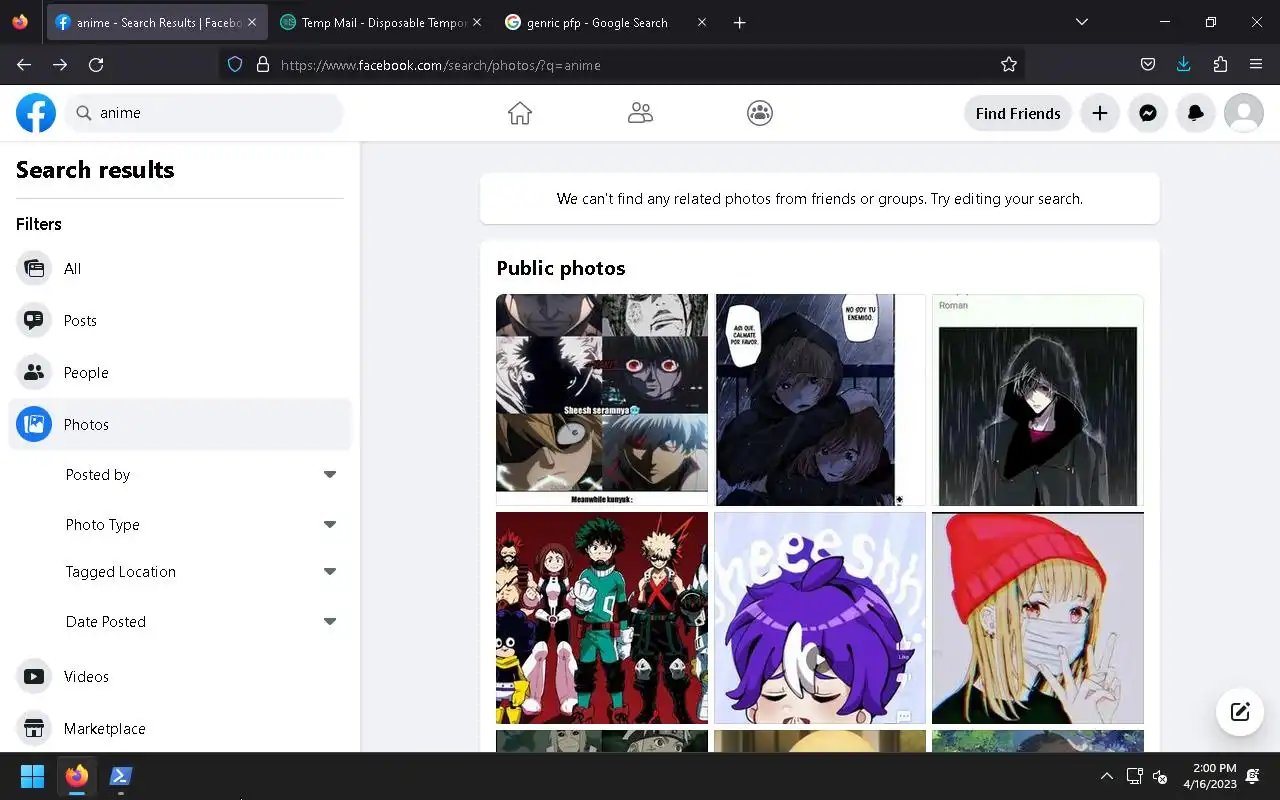Select the Photos filter icon
The height and width of the screenshot is (800, 1280).
34,424
